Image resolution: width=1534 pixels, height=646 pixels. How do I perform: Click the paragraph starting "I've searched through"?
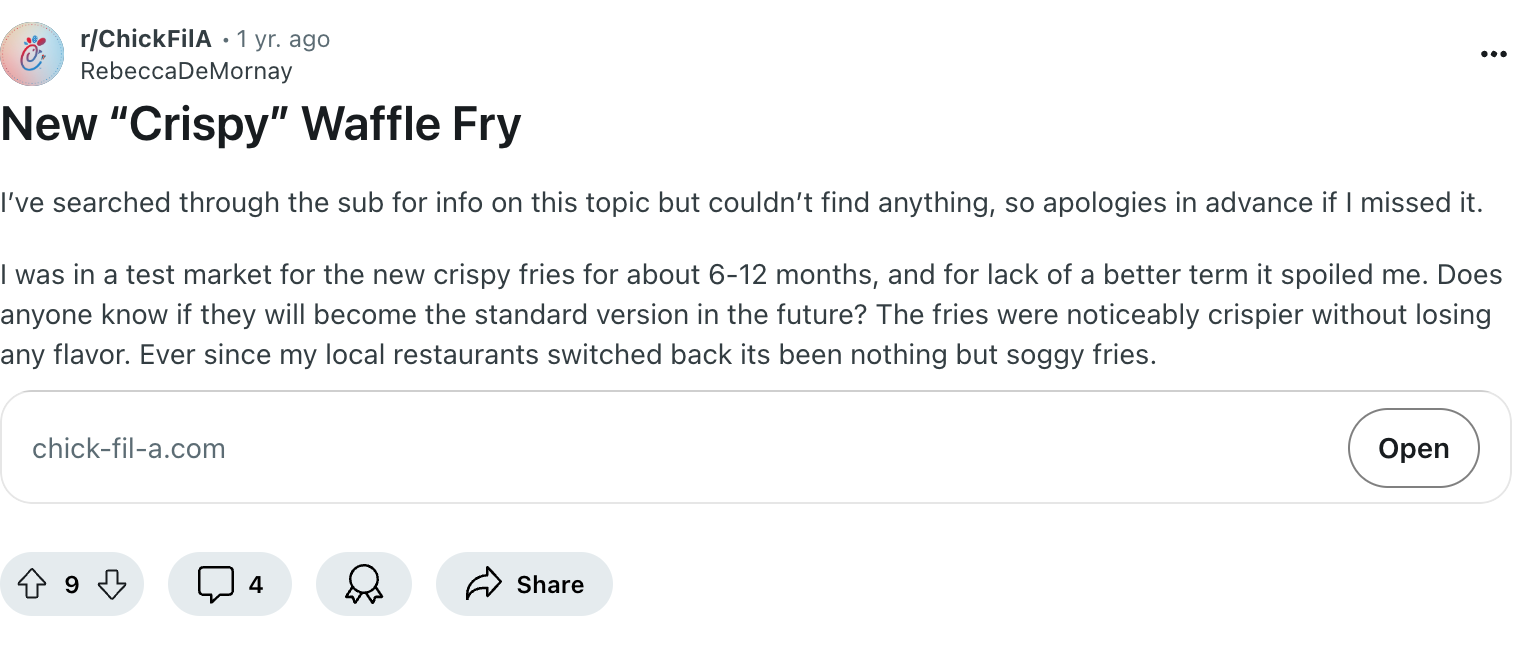coord(740,203)
